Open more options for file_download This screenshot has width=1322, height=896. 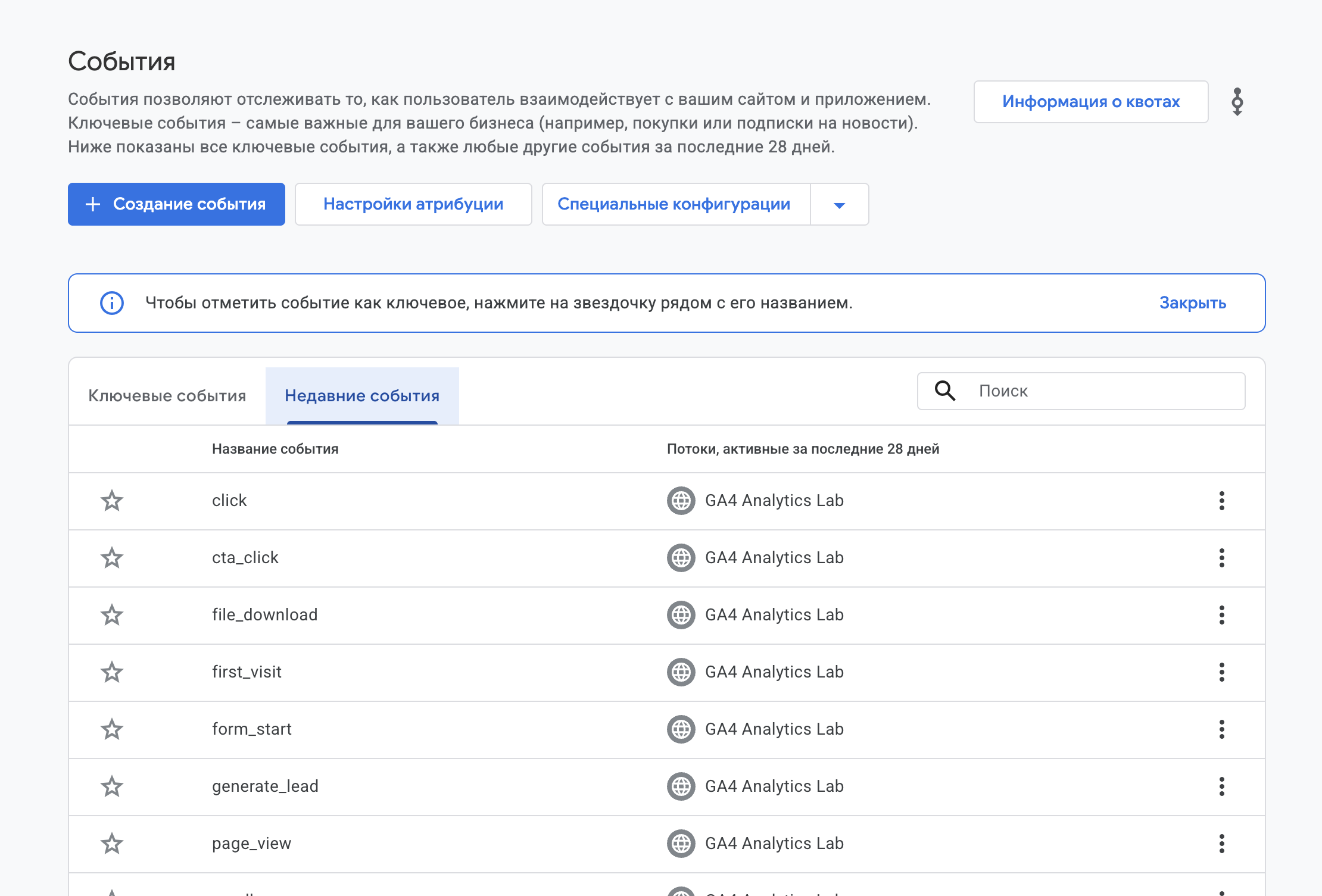tap(1222, 615)
